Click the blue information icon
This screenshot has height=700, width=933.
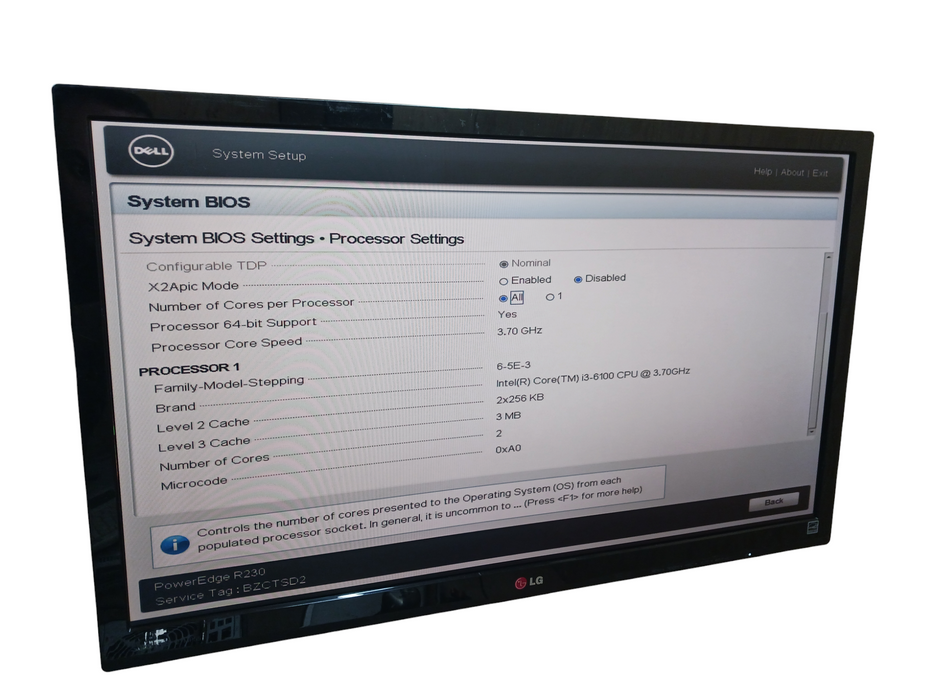pos(175,543)
